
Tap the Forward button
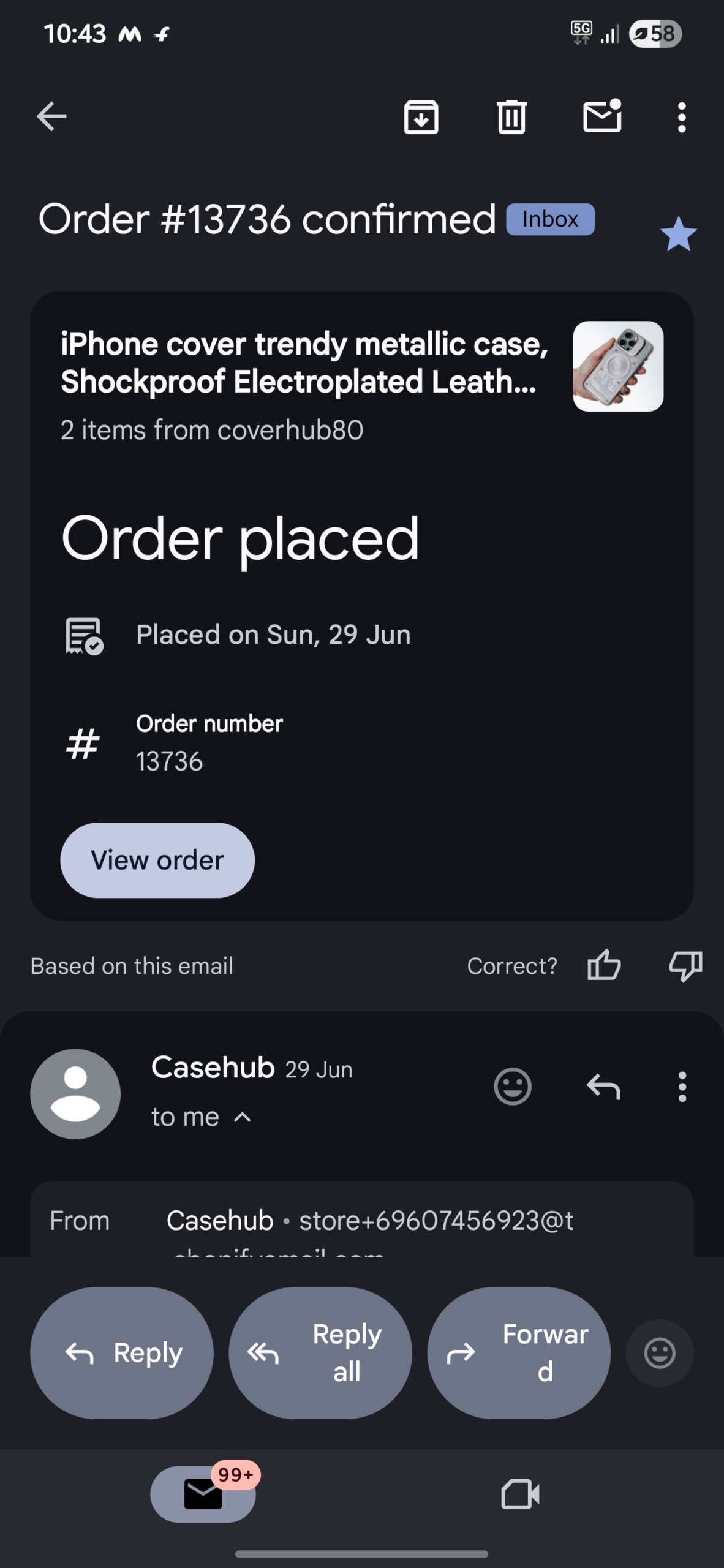tap(518, 1352)
